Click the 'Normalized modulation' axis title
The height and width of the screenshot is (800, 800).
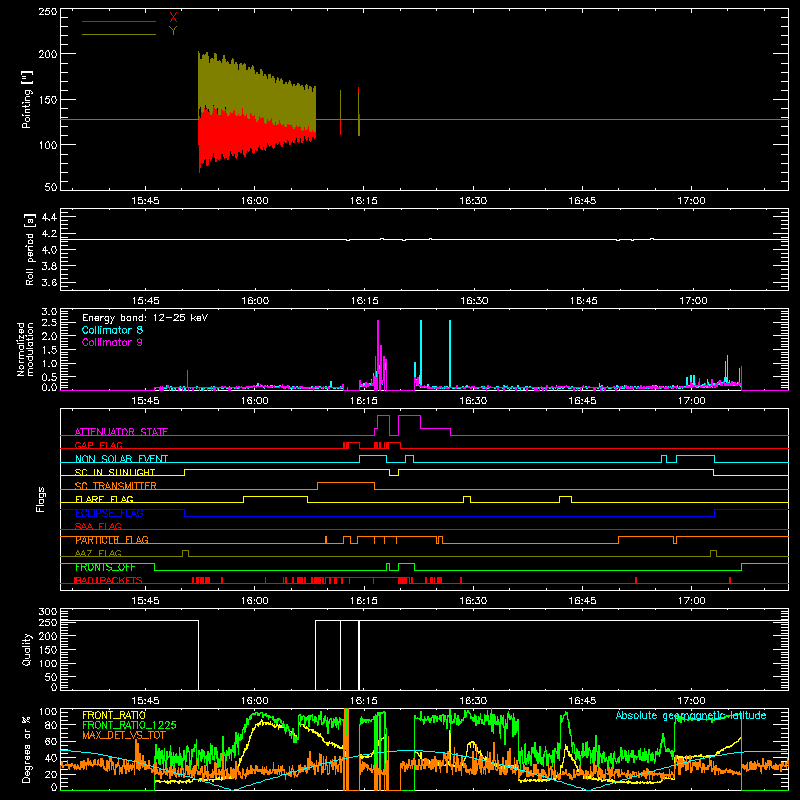25,349
